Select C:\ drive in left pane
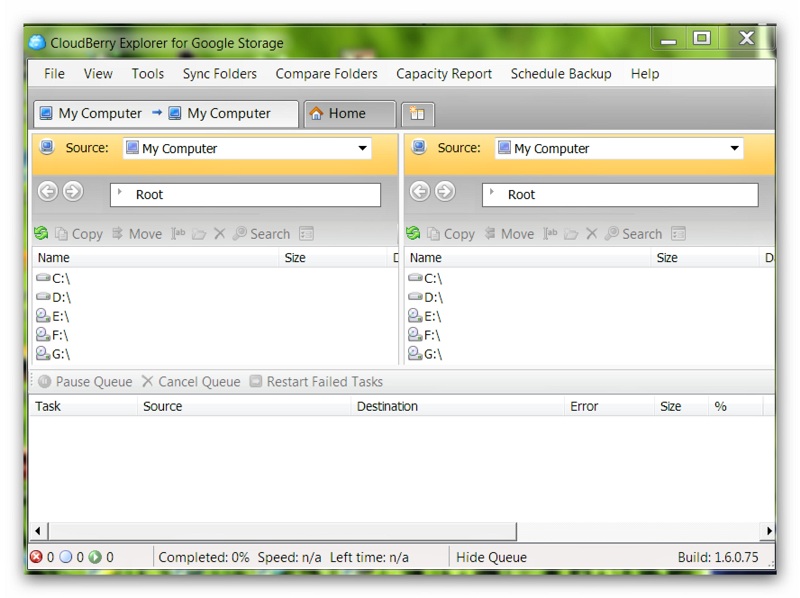The width and height of the screenshot is (800, 598). point(53,278)
